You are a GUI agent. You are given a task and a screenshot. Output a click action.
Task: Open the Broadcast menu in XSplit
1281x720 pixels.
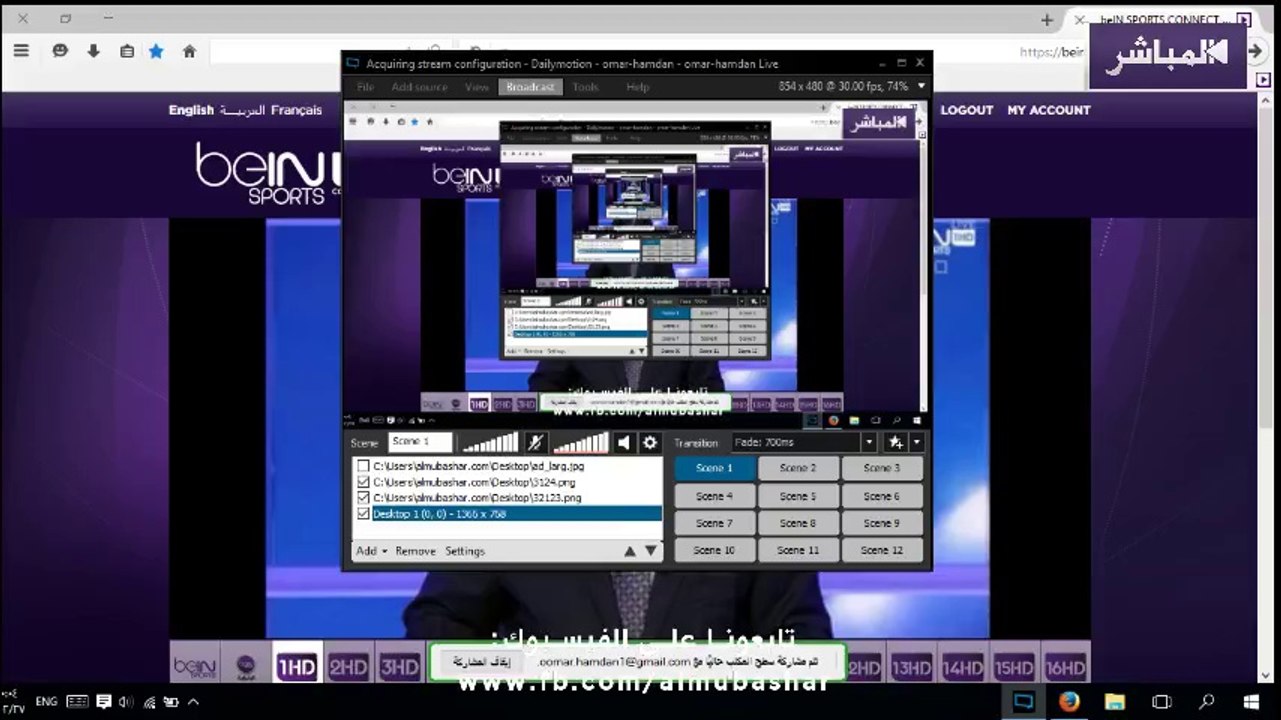(x=530, y=87)
